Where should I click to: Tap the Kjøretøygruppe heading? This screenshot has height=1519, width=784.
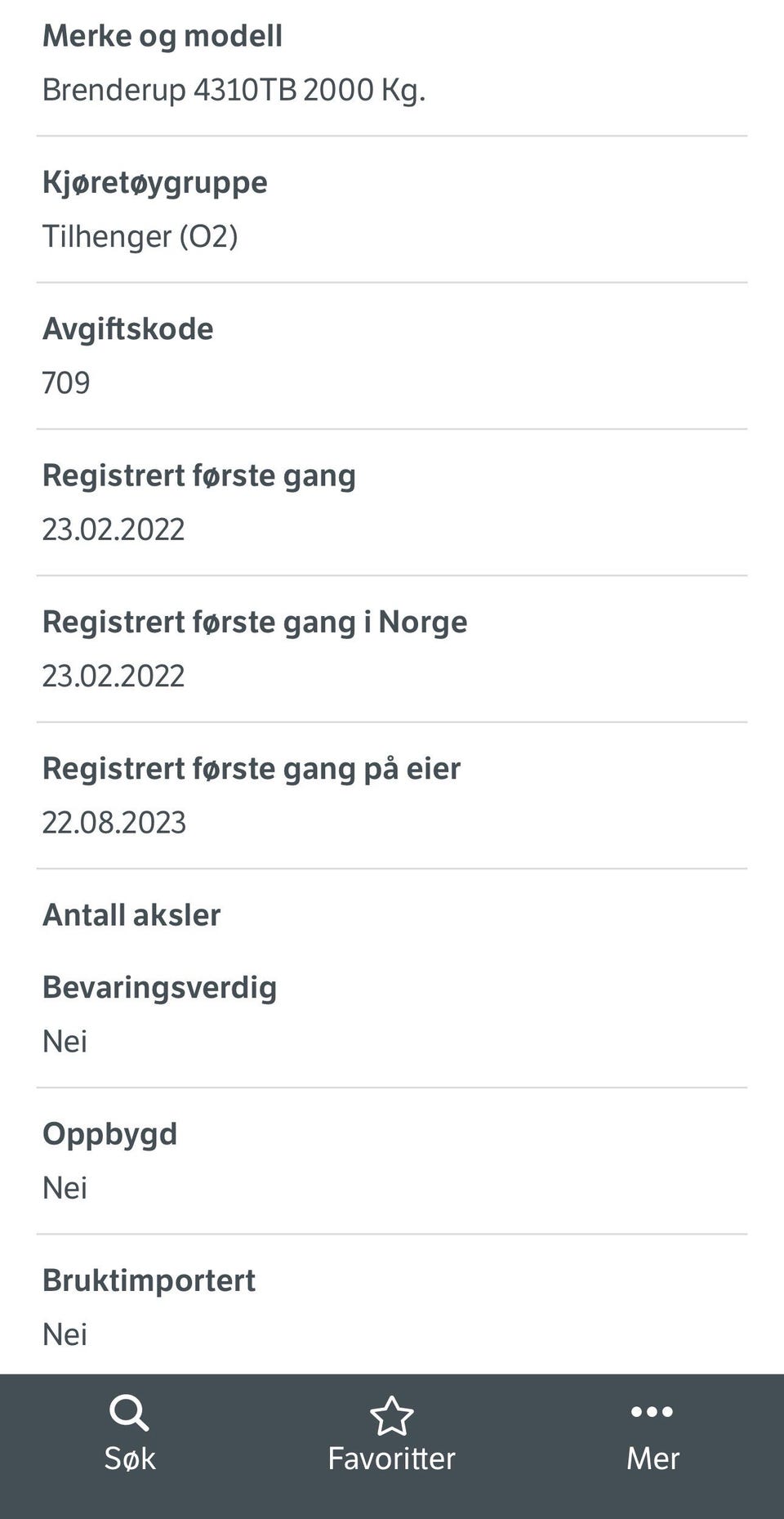(x=155, y=182)
